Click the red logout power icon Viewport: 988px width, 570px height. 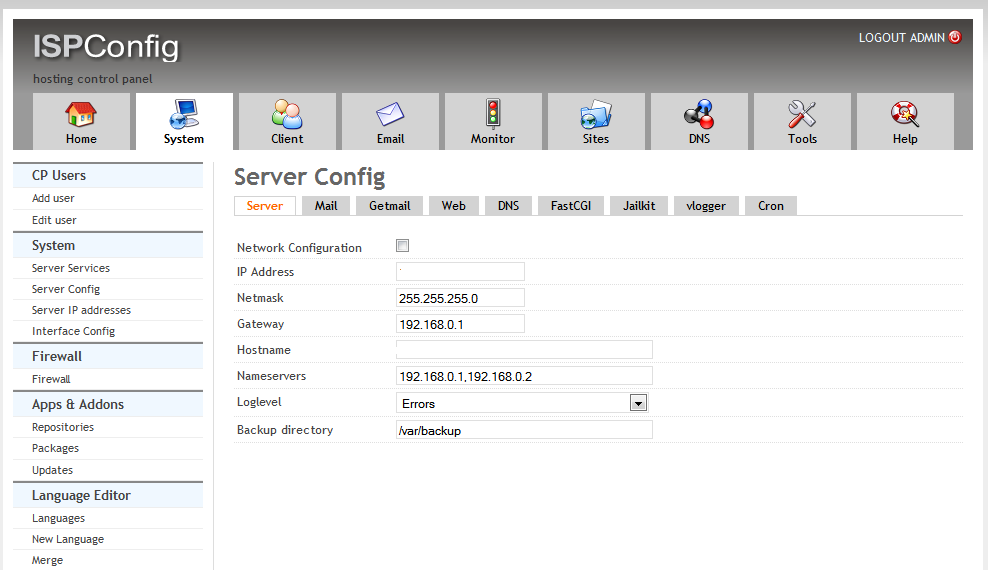(x=955, y=37)
